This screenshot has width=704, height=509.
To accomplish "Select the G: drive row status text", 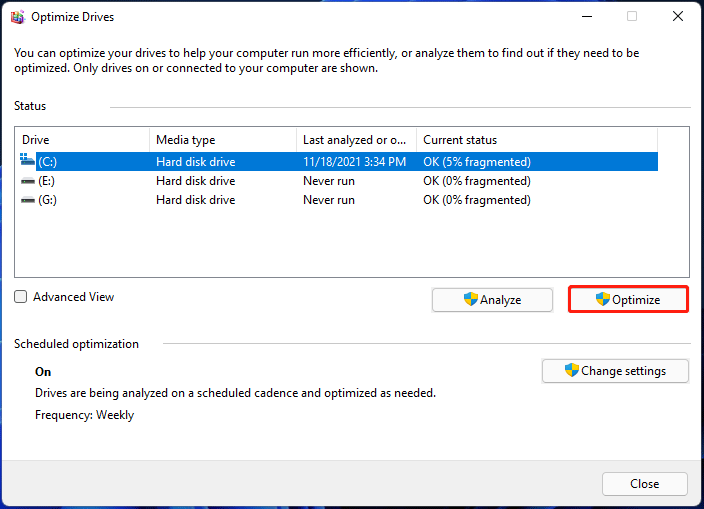I will 476,200.
